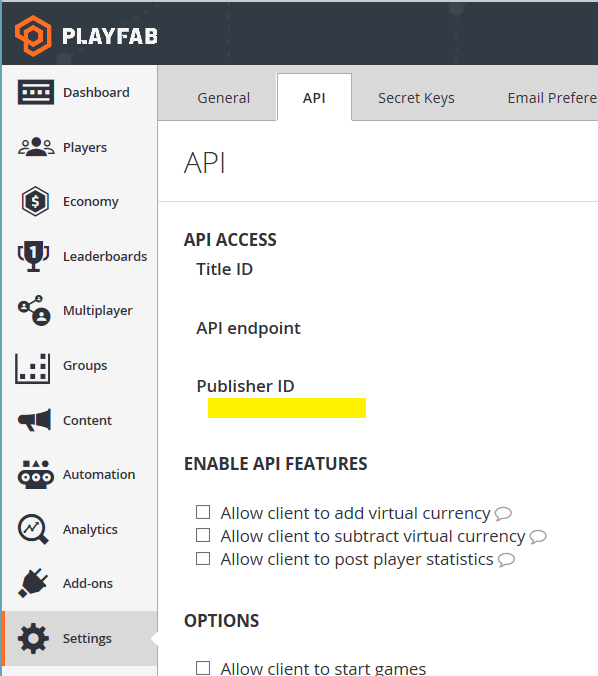Screen dimensions: 598x676
Task: Open Economy text link
Action: point(91,201)
